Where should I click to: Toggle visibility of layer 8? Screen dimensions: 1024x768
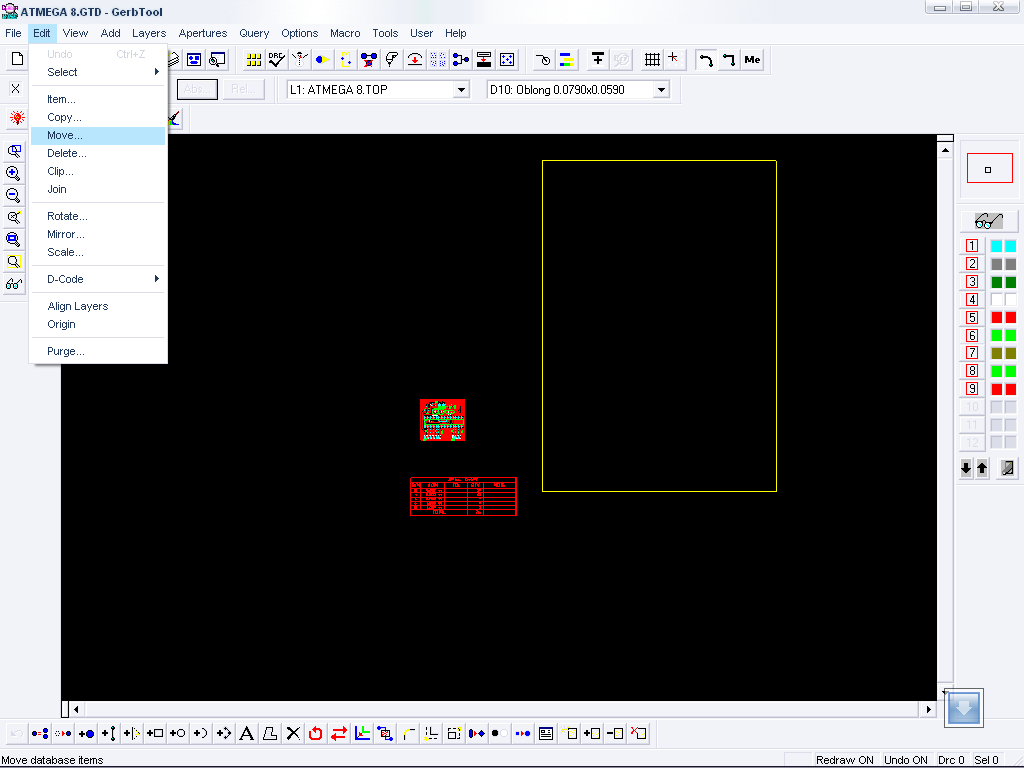click(x=972, y=371)
